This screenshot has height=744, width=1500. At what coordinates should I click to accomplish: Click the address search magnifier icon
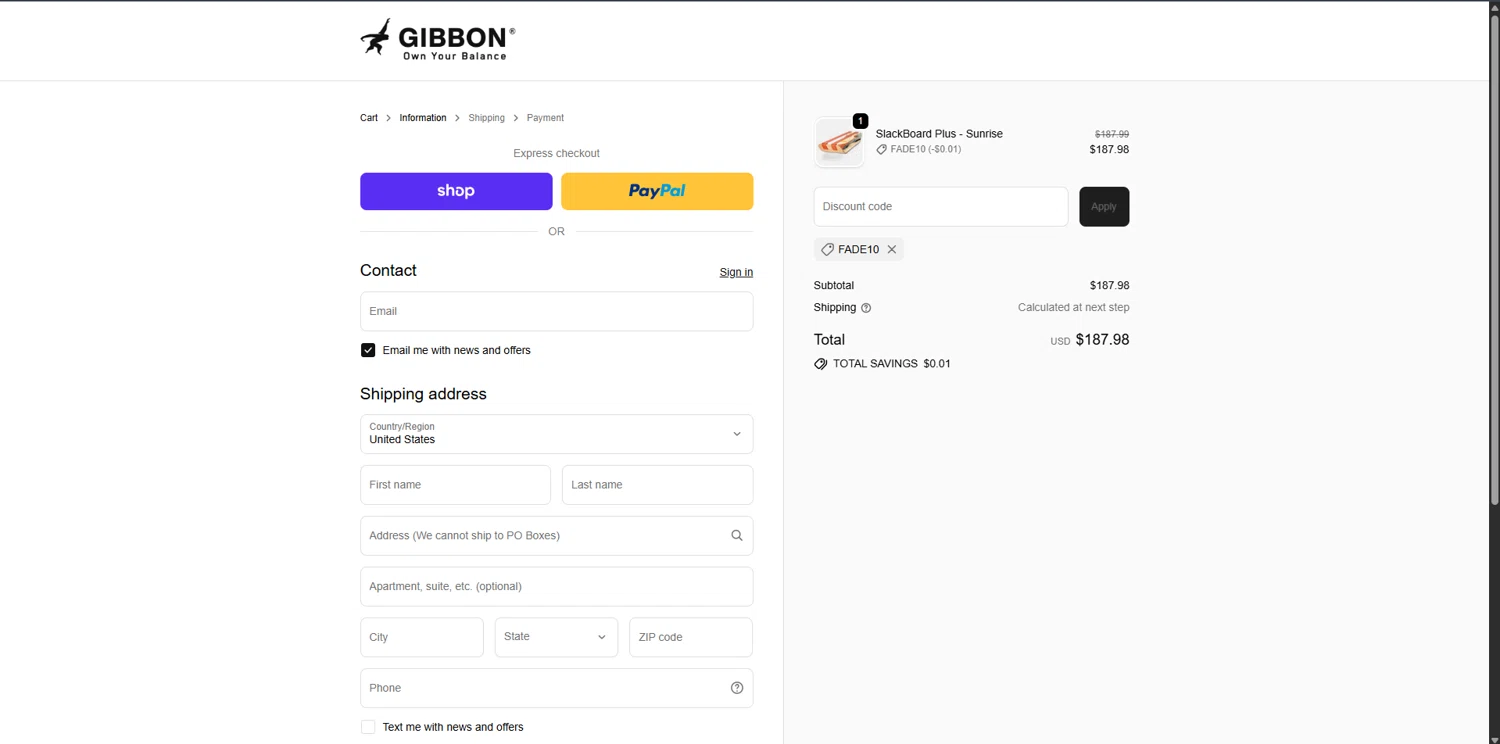click(737, 536)
